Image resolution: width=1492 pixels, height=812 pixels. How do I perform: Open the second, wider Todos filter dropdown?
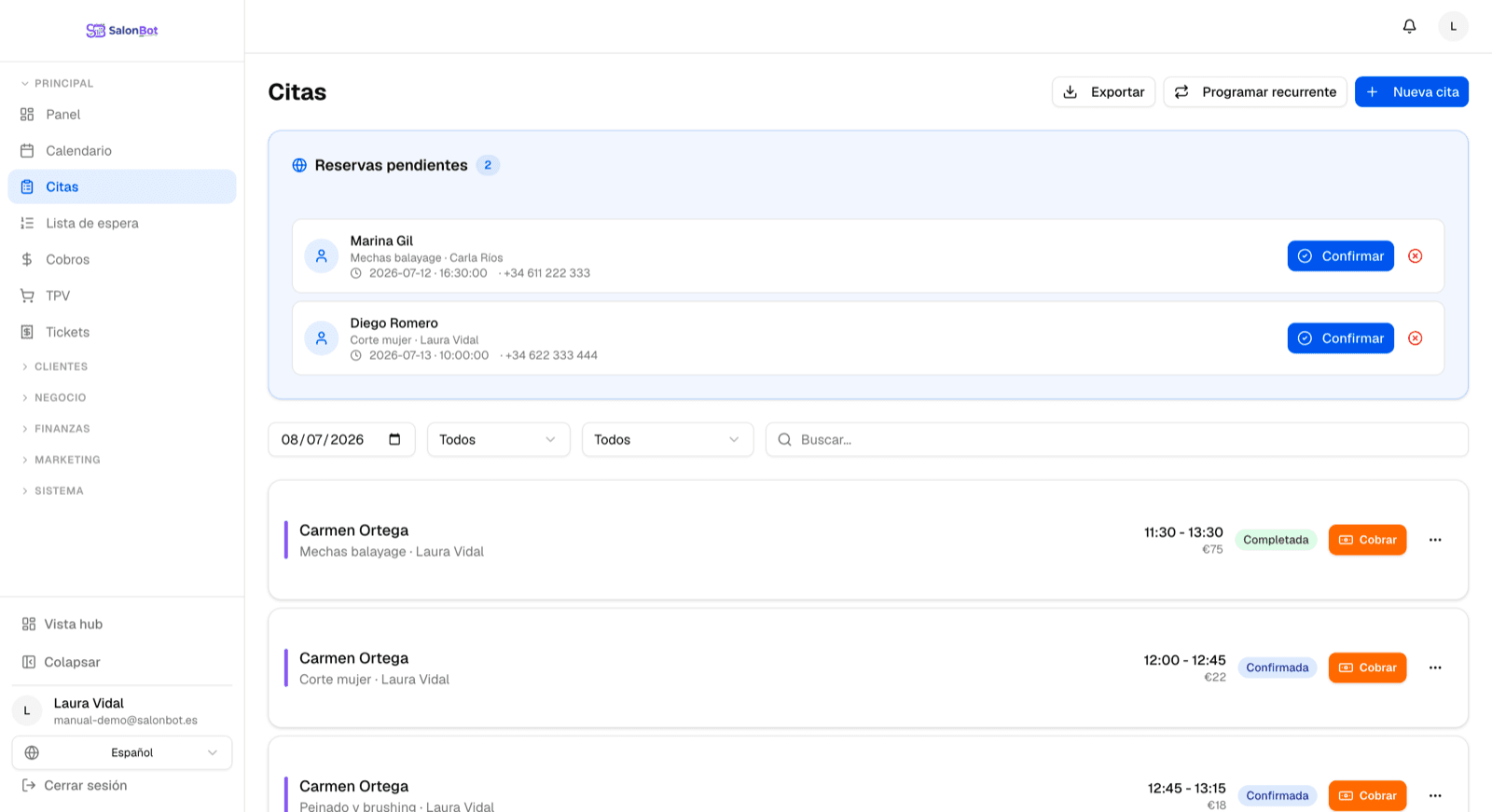click(x=668, y=440)
